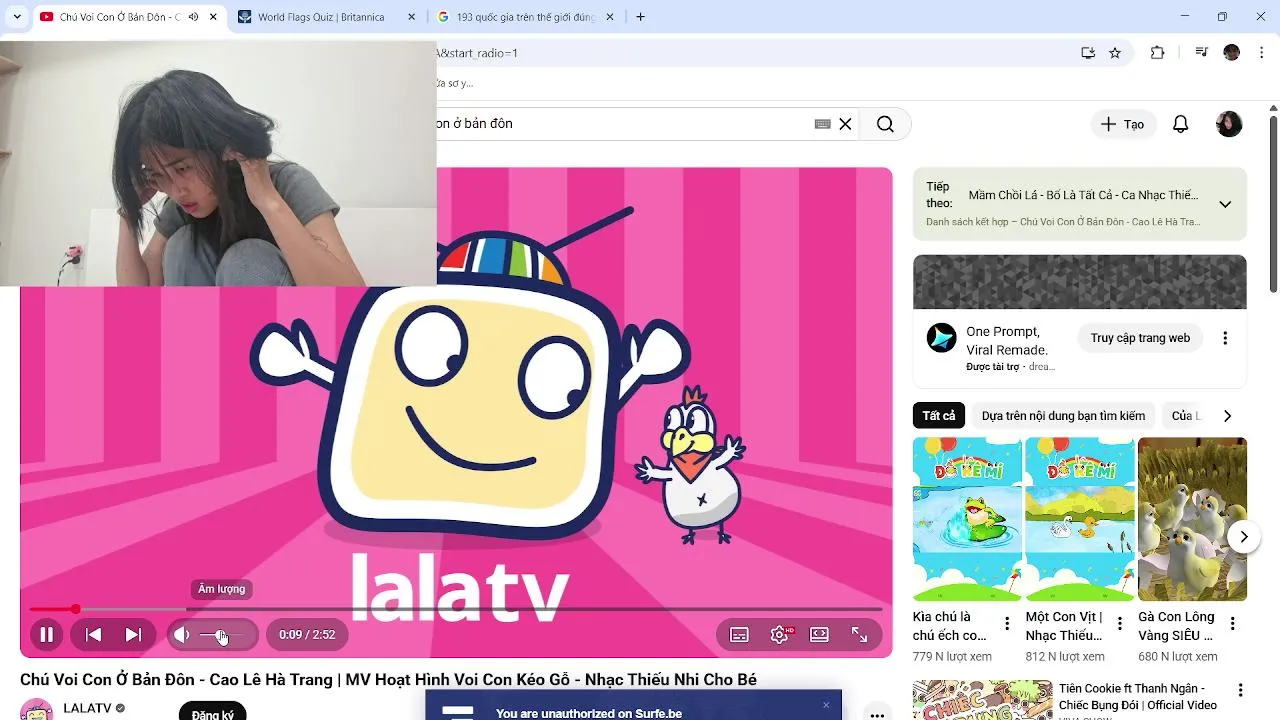This screenshot has height=720, width=1280.
Task: Open options for Tiên Cookie video
Action: tap(1240, 690)
